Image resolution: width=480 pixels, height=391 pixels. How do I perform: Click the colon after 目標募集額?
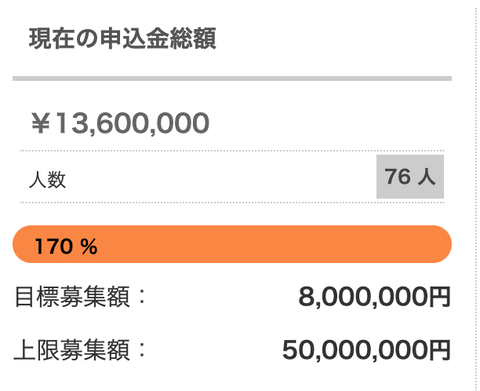[142, 296]
